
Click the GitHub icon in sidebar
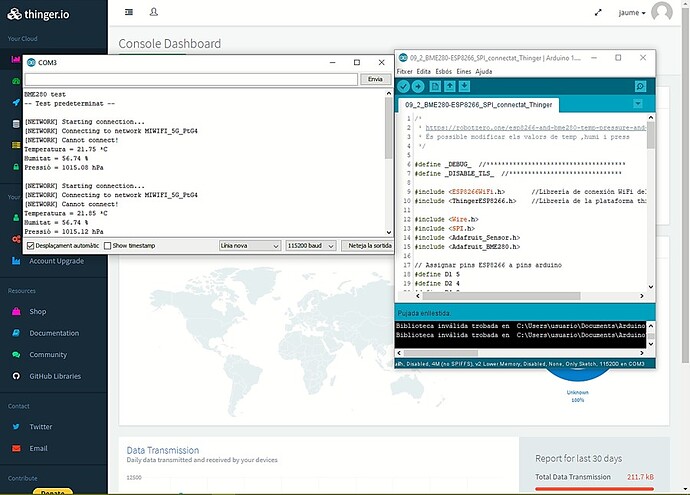[16, 376]
